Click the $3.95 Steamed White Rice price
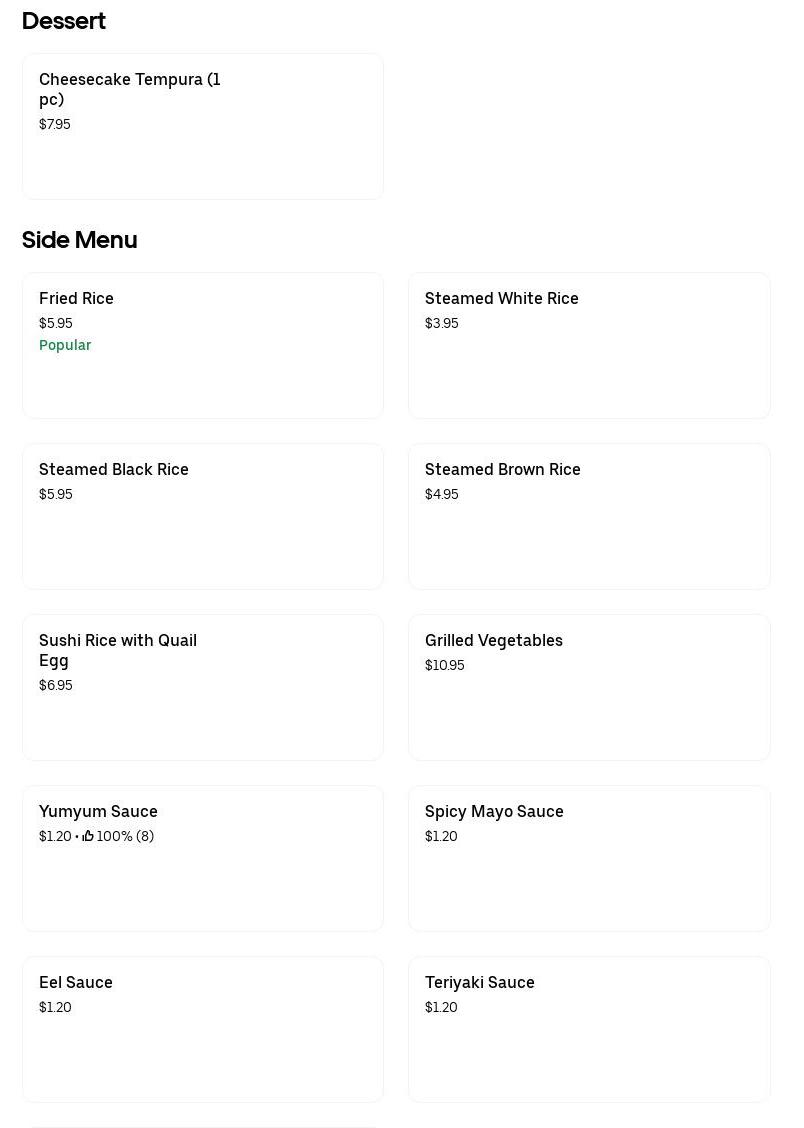804x1128 pixels. tap(441, 323)
